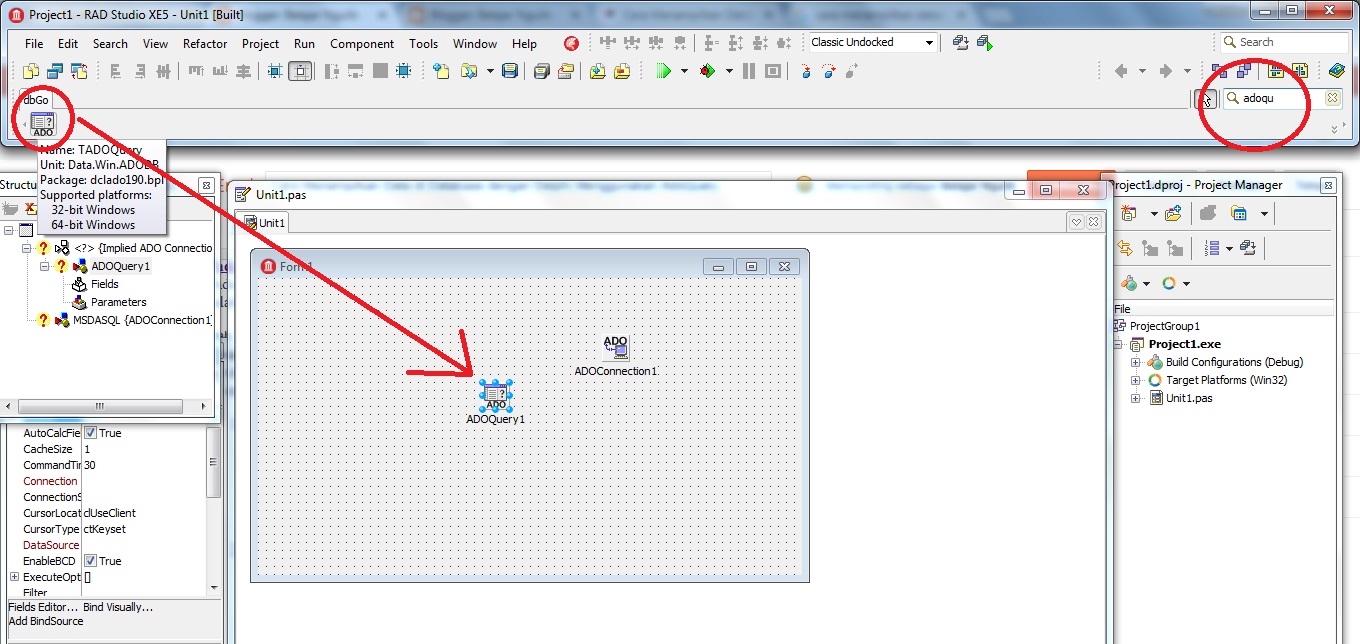Expand Build Configurations (Debug) node
Screen dimensions: 1360x644
[x=1136, y=362]
